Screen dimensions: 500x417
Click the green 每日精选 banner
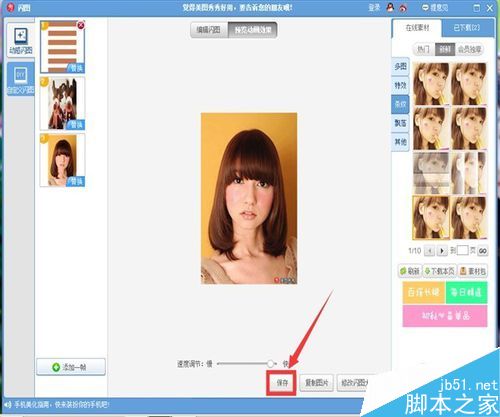(466, 292)
